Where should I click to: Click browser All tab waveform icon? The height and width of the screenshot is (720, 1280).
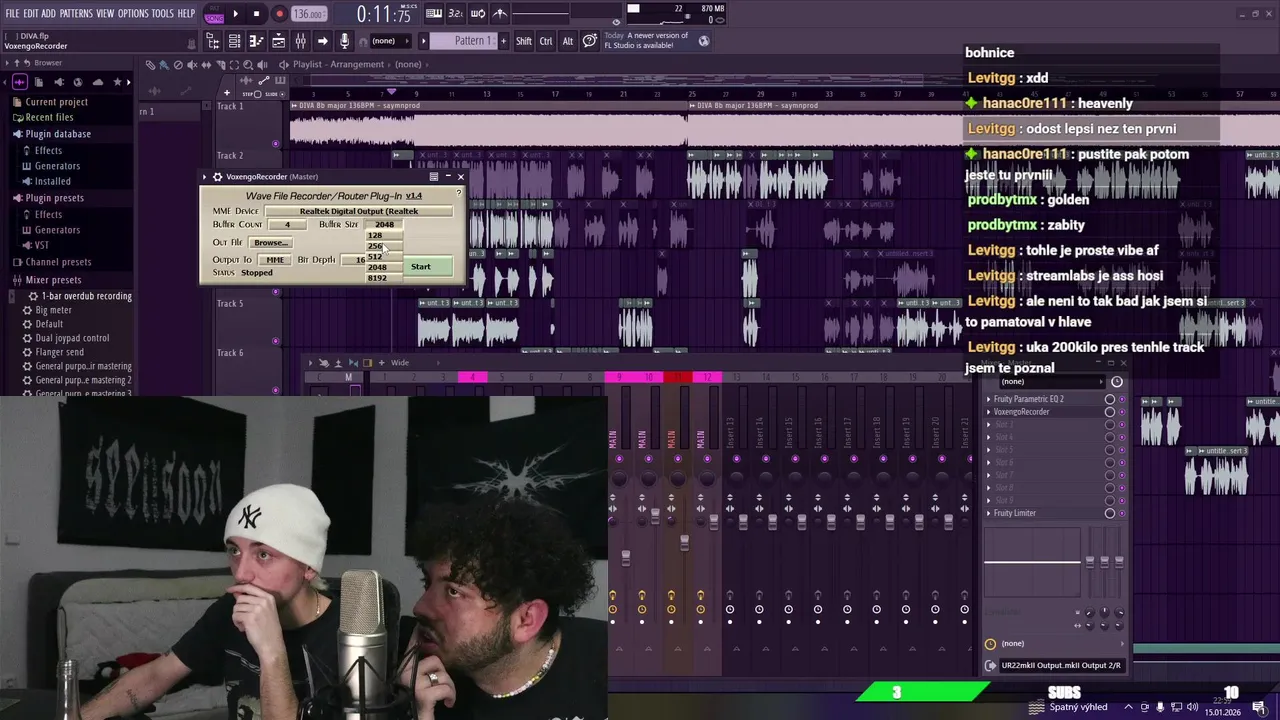point(18,82)
